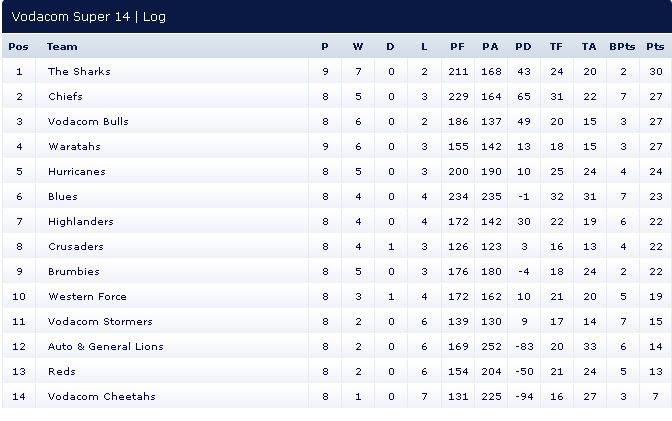Click The Sharks team name

click(79, 72)
